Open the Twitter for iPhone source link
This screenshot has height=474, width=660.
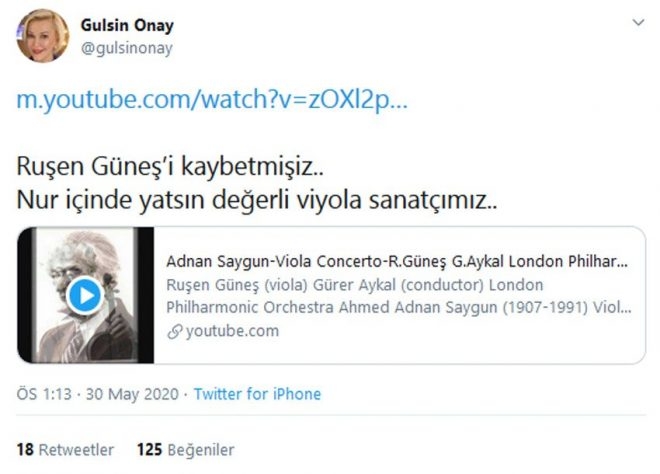pyautogui.click(x=257, y=394)
